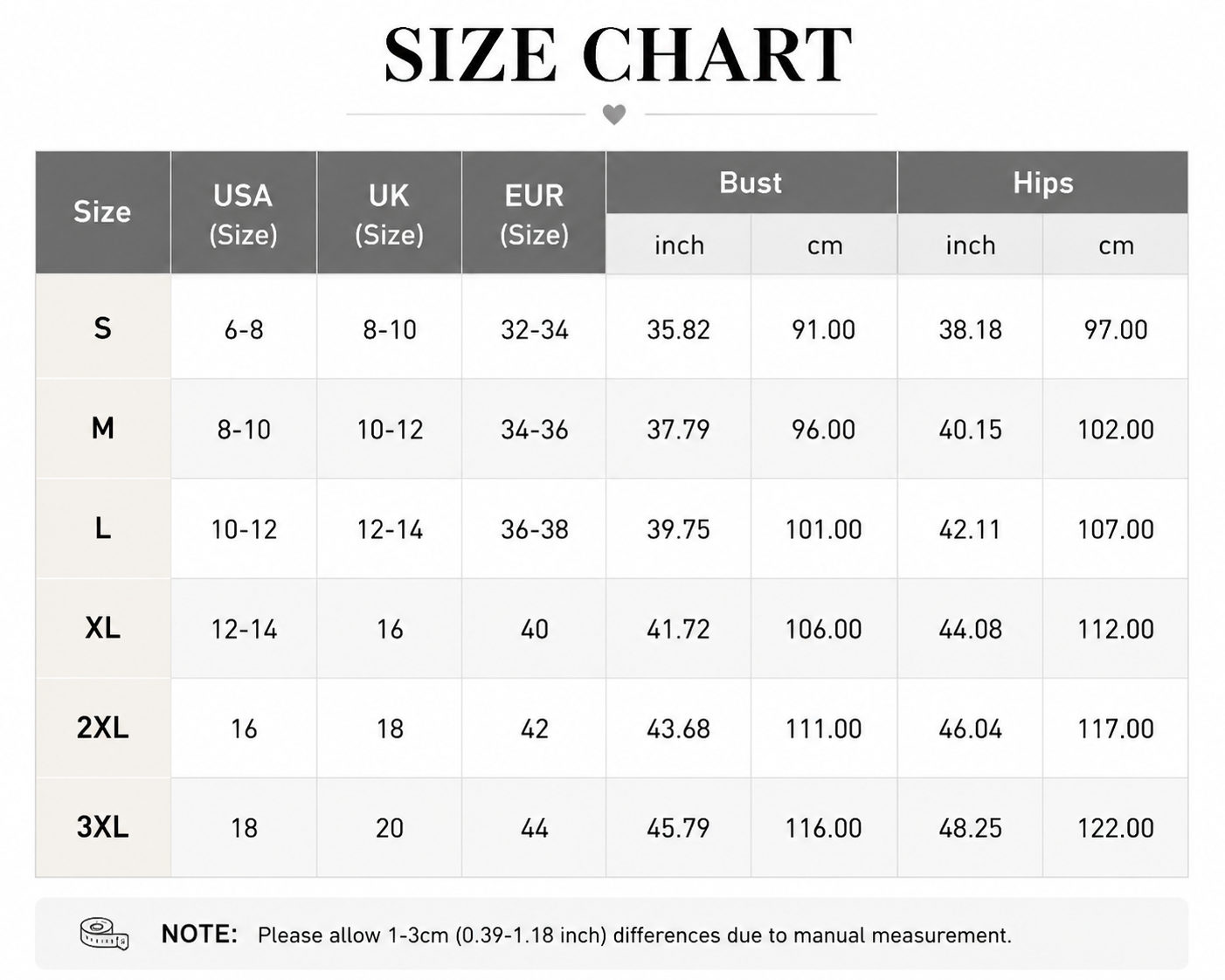Click bust value 35.82 inch
This screenshot has height=980, width=1225.
click(678, 329)
